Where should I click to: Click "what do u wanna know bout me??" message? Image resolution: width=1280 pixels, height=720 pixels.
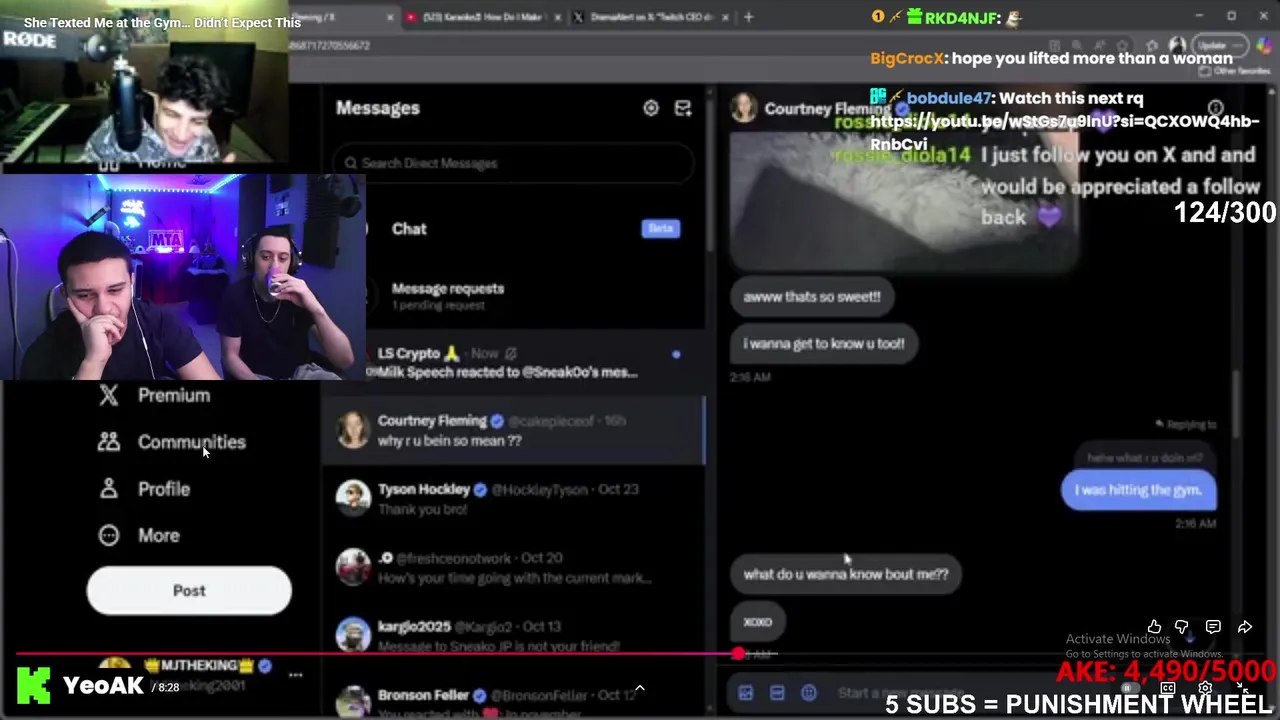[x=846, y=574]
